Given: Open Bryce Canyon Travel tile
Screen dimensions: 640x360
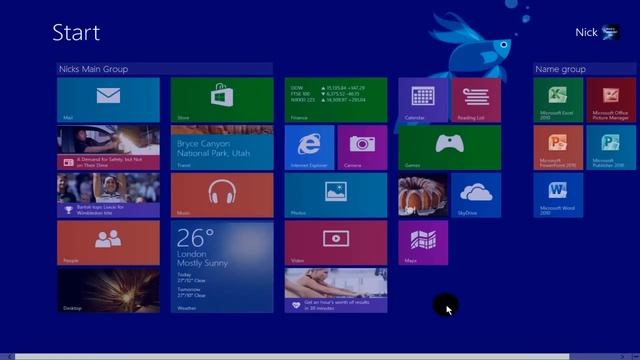Looking at the screenshot, I should click(222, 147).
